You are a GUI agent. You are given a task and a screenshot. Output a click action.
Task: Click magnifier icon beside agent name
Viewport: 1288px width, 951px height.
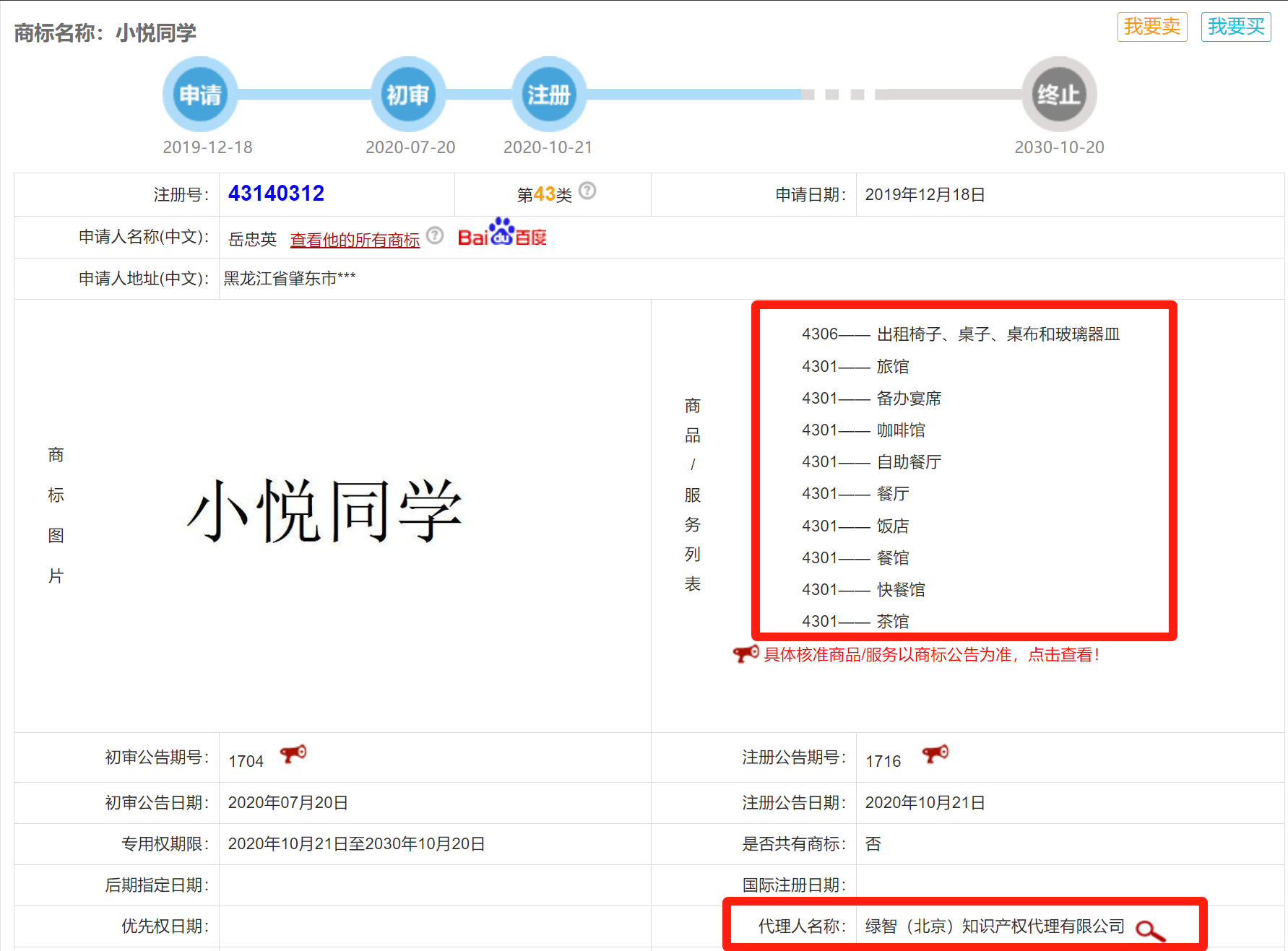click(x=1149, y=930)
